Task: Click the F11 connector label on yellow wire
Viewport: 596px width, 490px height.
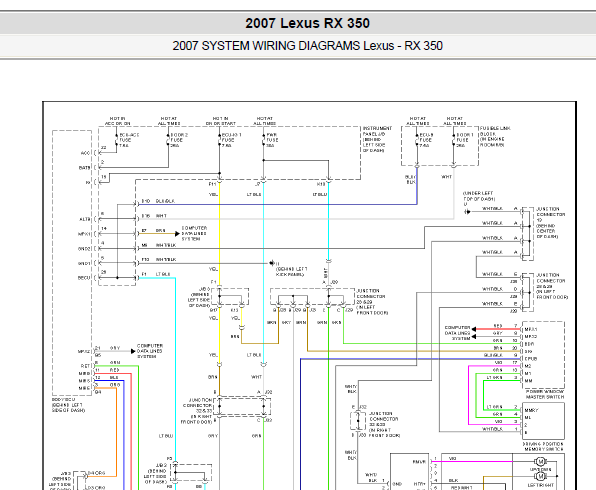Action: tap(212, 184)
